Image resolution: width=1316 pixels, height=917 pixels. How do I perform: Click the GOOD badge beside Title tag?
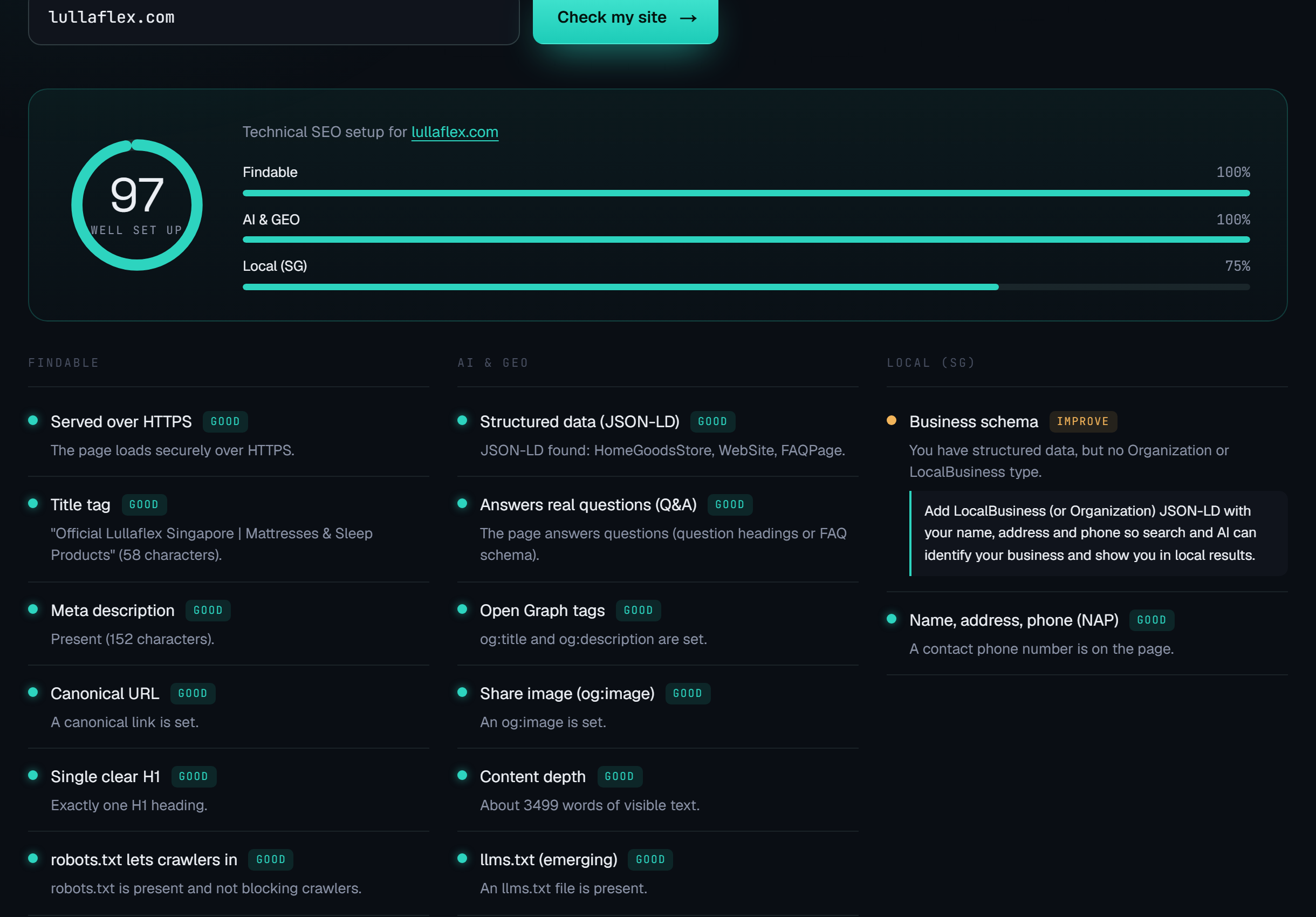click(x=144, y=505)
